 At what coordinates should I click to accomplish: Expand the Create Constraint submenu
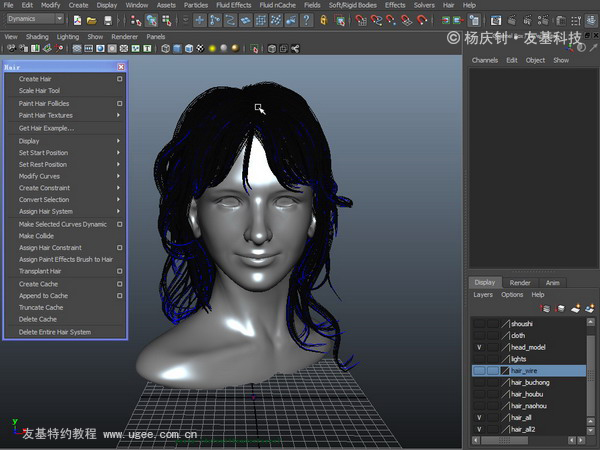point(118,188)
